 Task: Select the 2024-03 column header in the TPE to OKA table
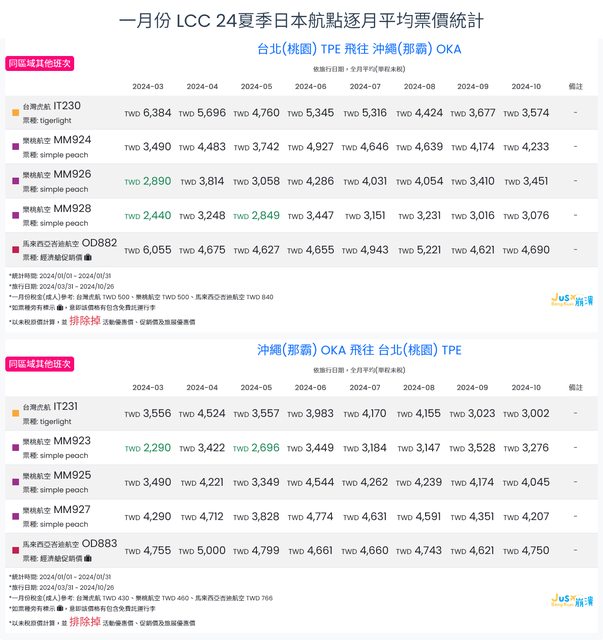147,86
